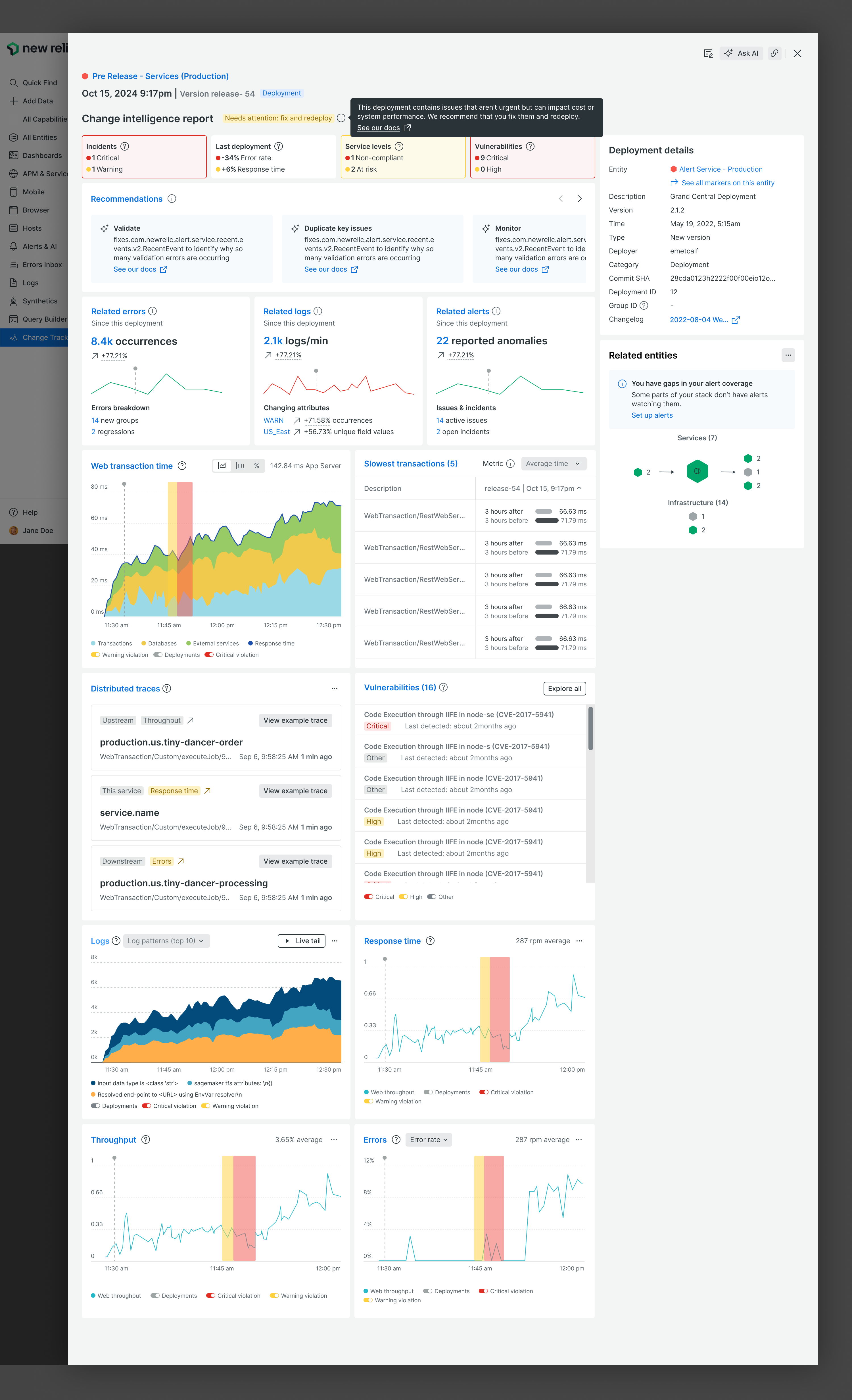Toggle Warning violation in the Errors chart legend
Image resolution: width=852 pixels, height=1400 pixels.
tap(368, 1301)
